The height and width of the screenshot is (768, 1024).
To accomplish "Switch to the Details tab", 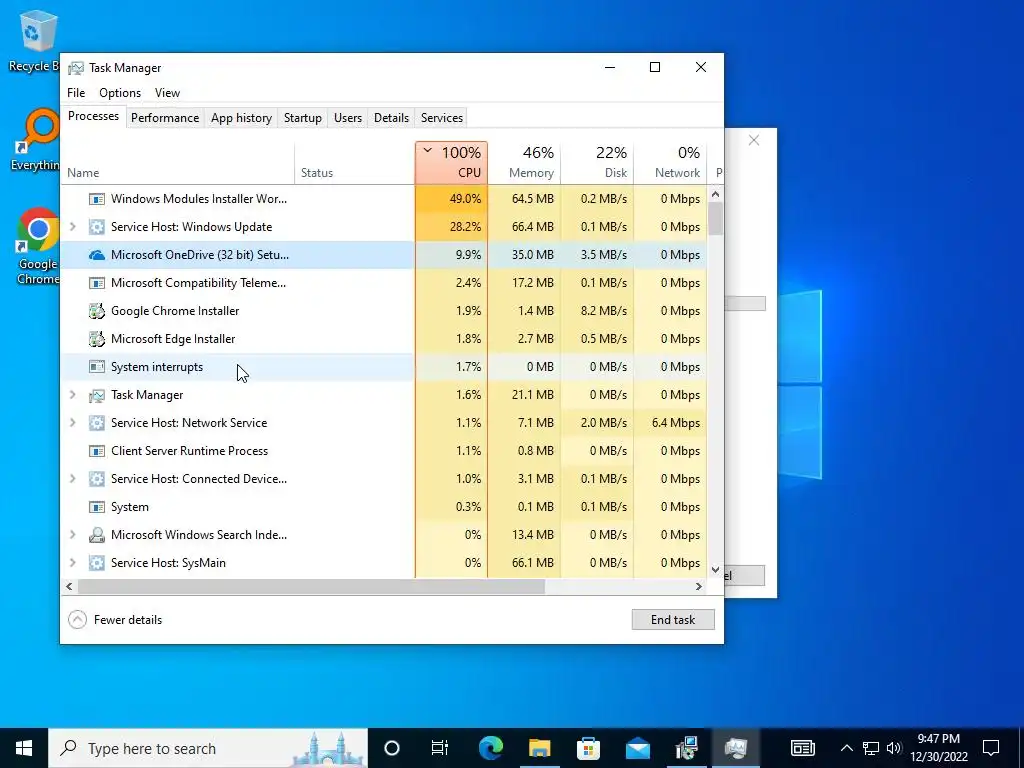I will (391, 118).
